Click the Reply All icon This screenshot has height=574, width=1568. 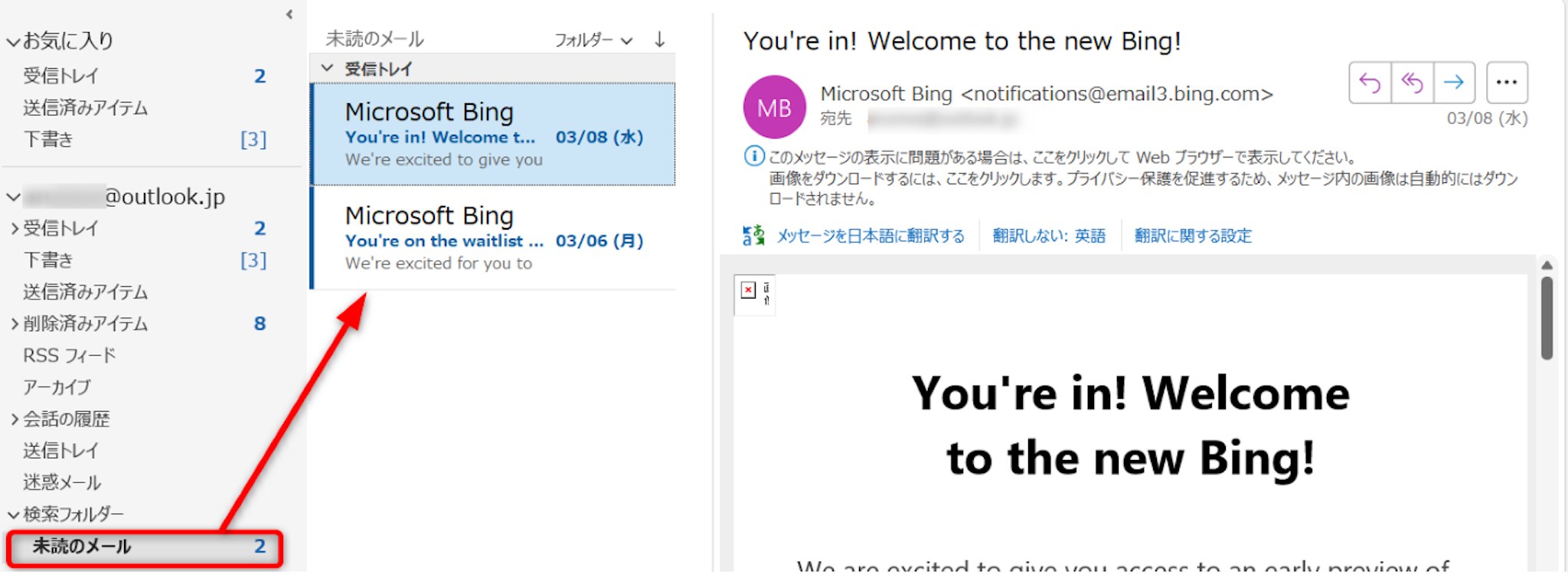click(1412, 83)
